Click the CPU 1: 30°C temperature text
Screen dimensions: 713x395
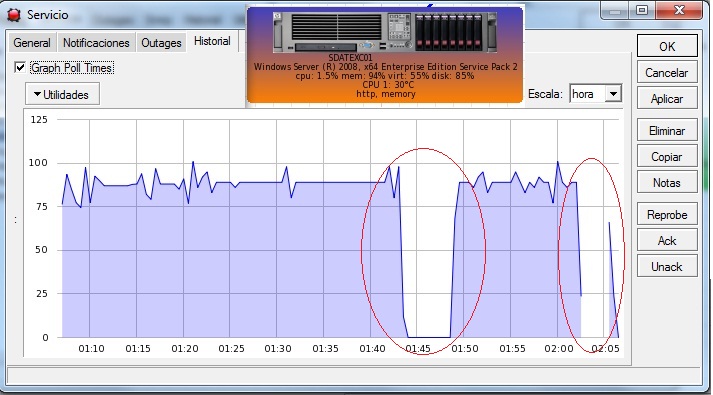pyautogui.click(x=388, y=85)
